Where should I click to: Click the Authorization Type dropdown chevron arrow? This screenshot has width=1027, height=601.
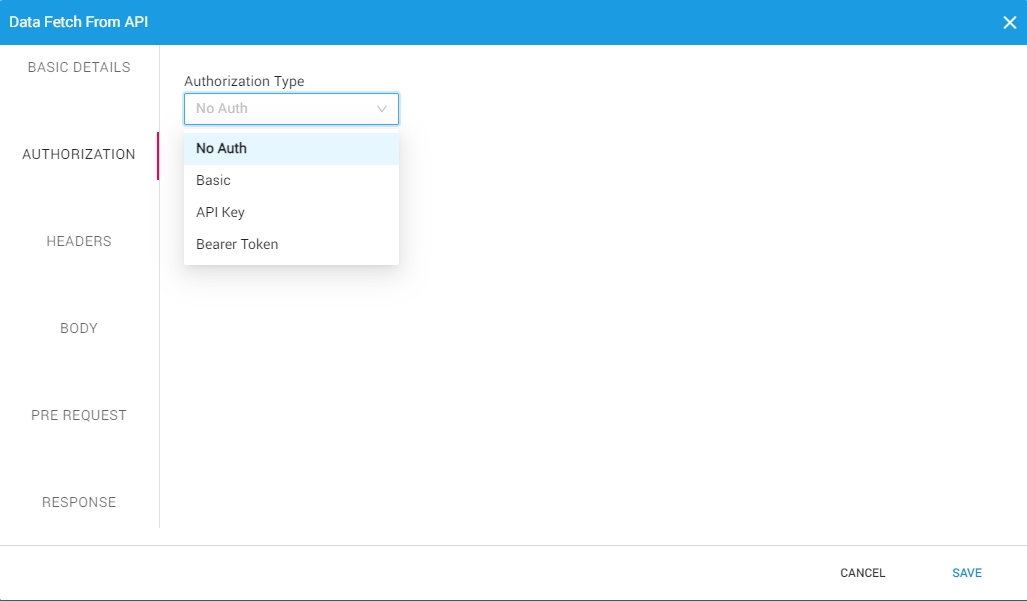click(x=381, y=109)
